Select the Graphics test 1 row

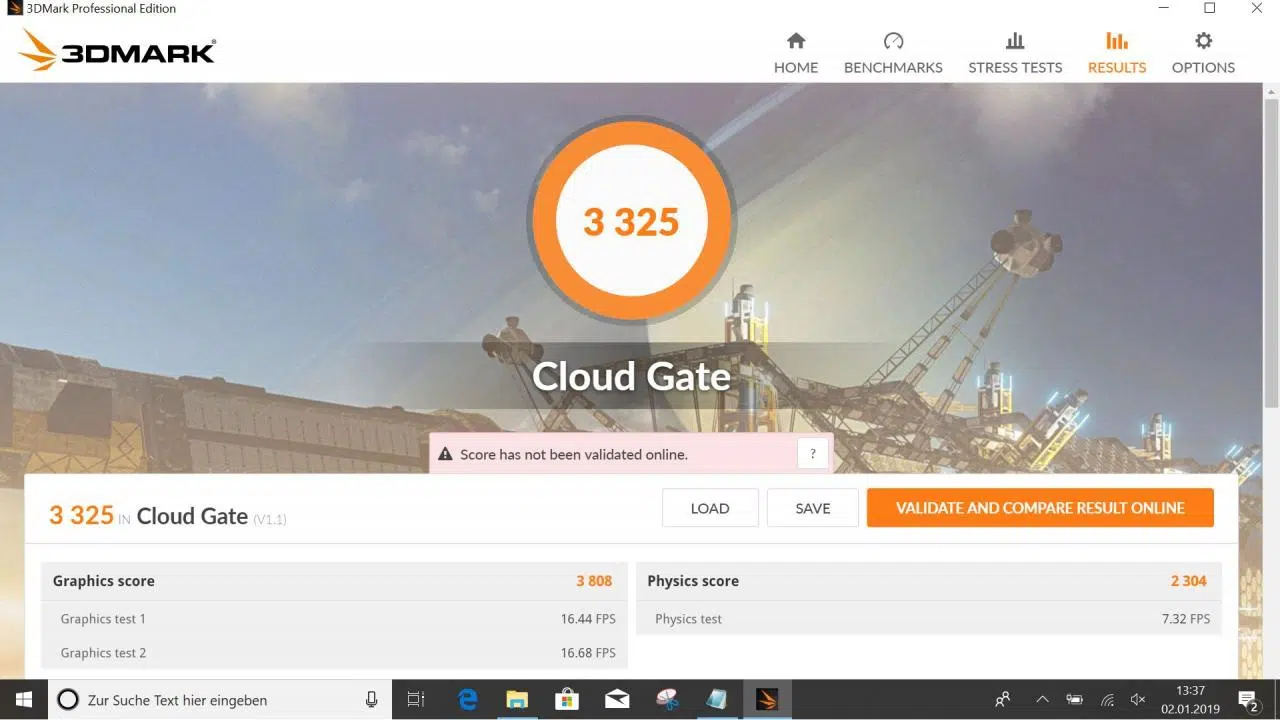click(334, 619)
